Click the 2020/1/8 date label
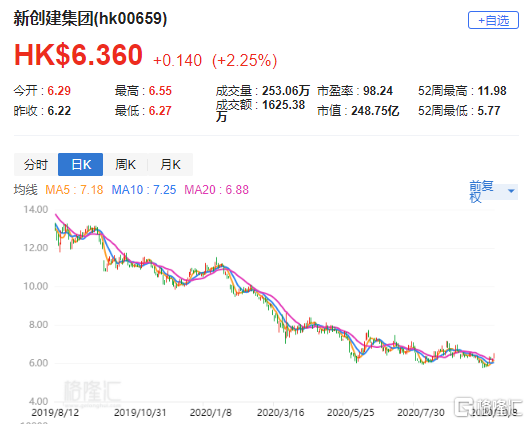The image size is (529, 424). [x=211, y=413]
